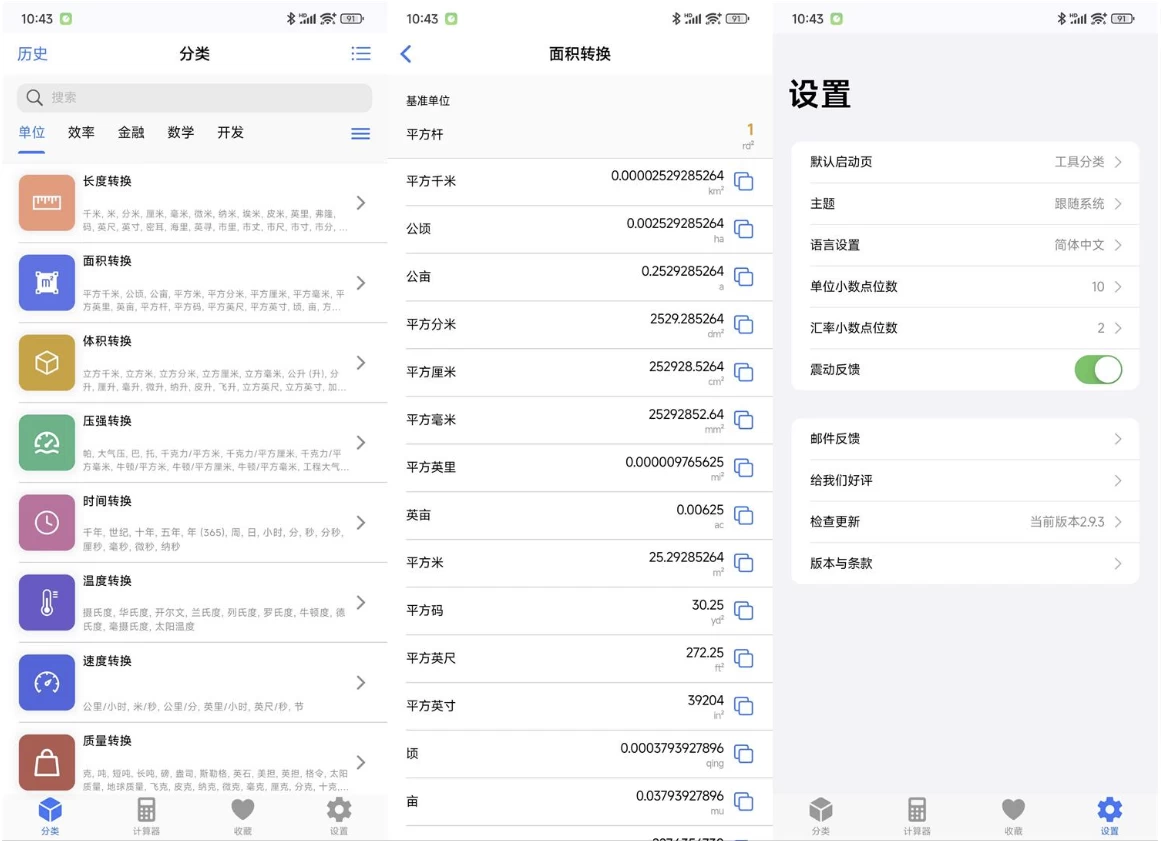Change 单位小数点位数 setting
1161x841 pixels.
[x=965, y=287]
